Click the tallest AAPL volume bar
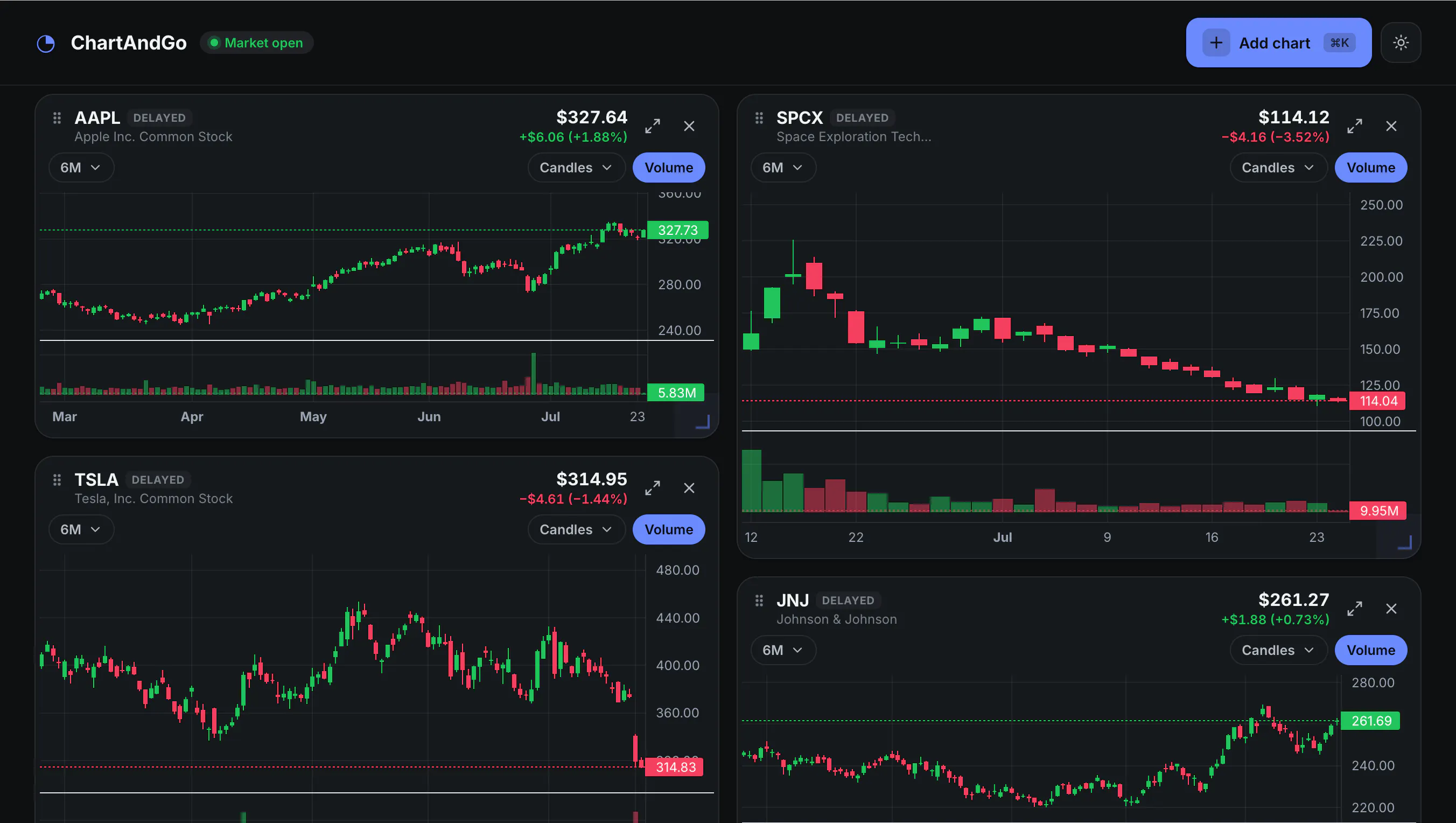Screen dimensions: 1456x823 click(x=534, y=374)
